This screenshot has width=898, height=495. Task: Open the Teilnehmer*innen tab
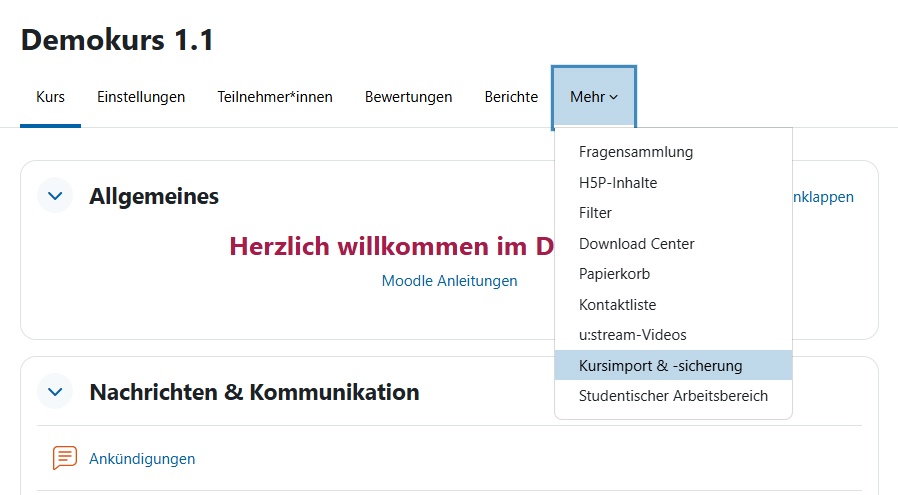point(275,97)
